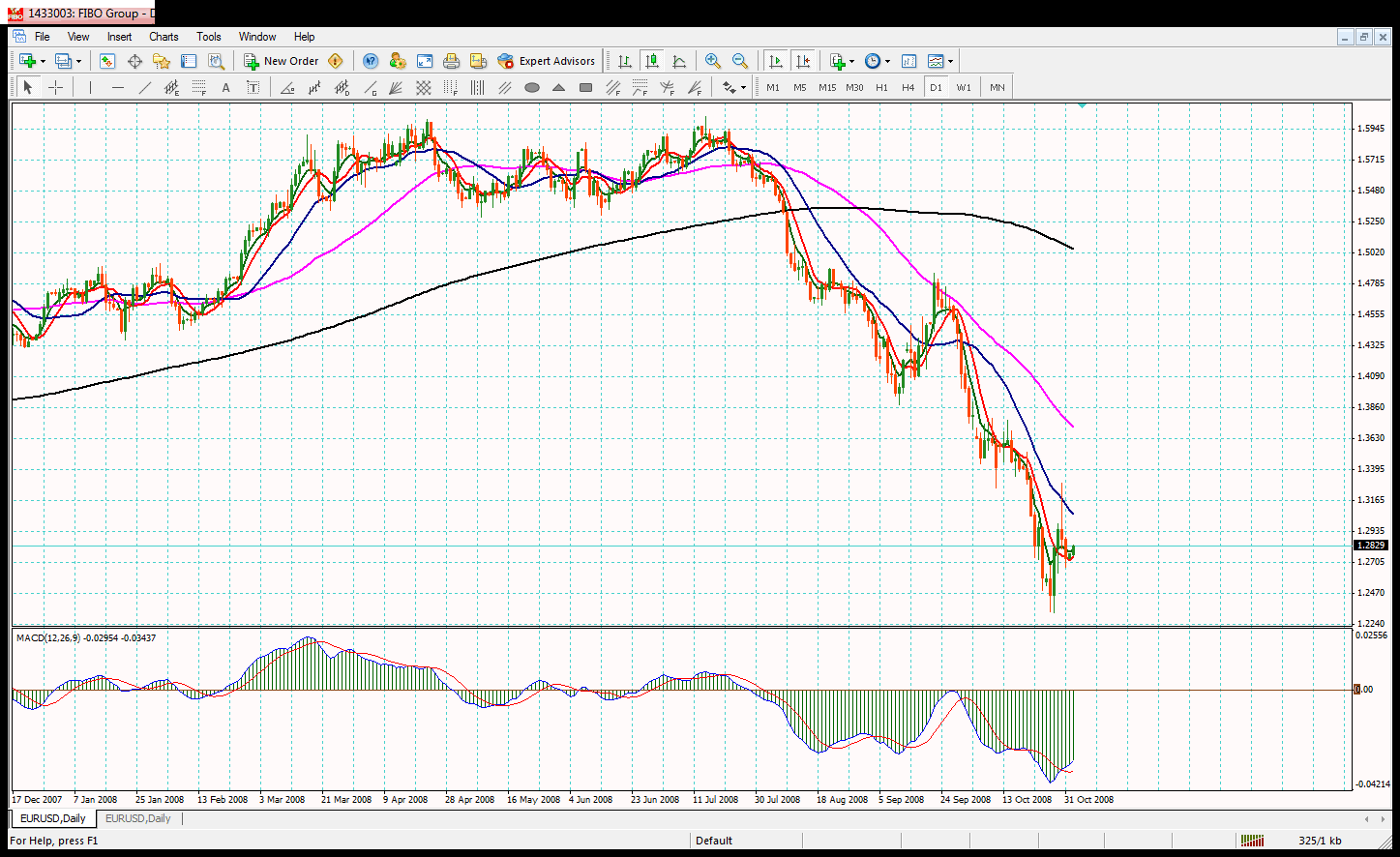Open the View menu

(78, 37)
